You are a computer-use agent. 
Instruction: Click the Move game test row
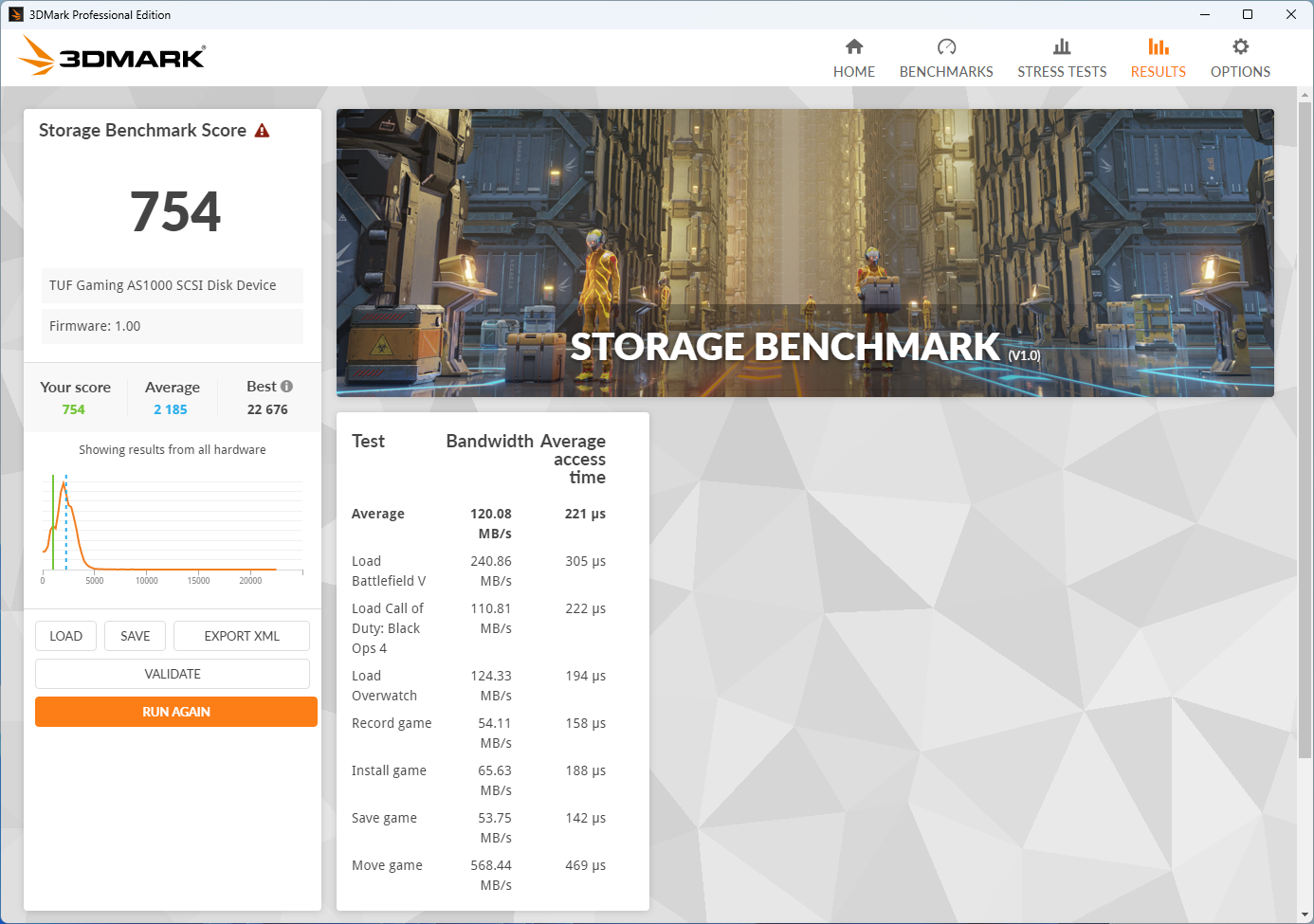[x=479, y=876]
